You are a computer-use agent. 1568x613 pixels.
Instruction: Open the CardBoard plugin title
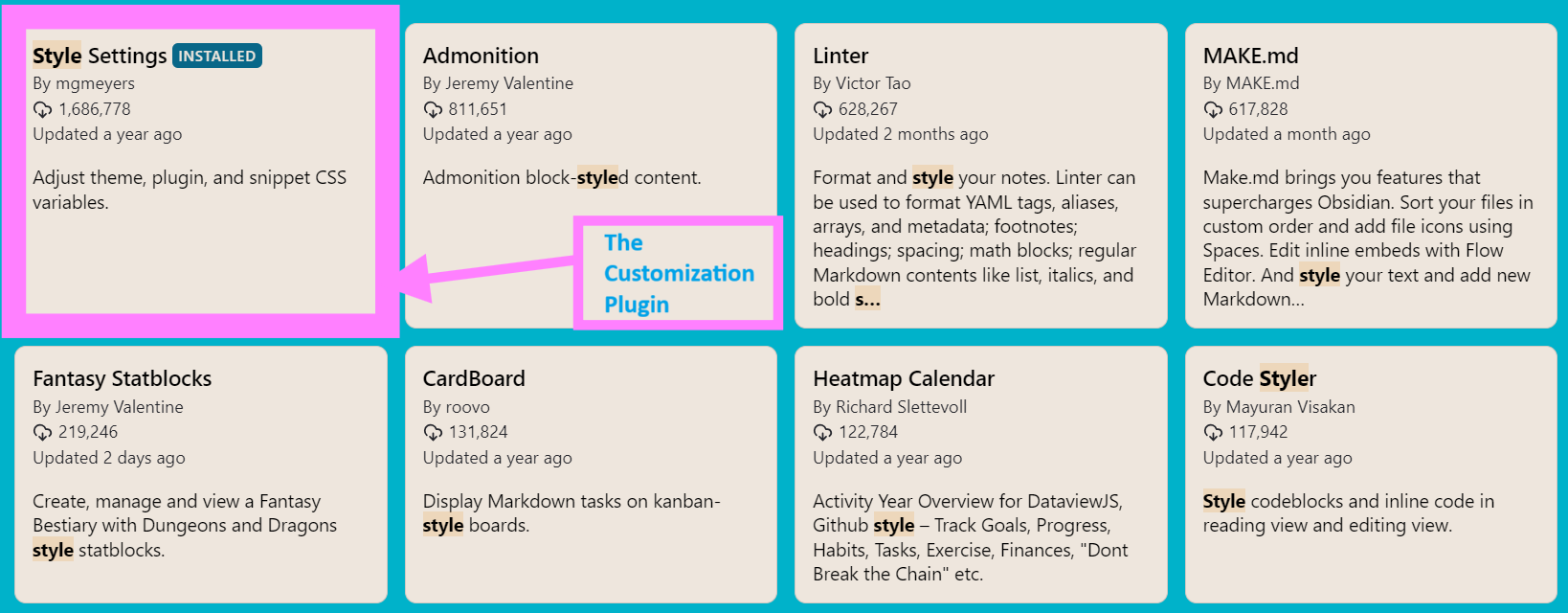click(x=474, y=378)
